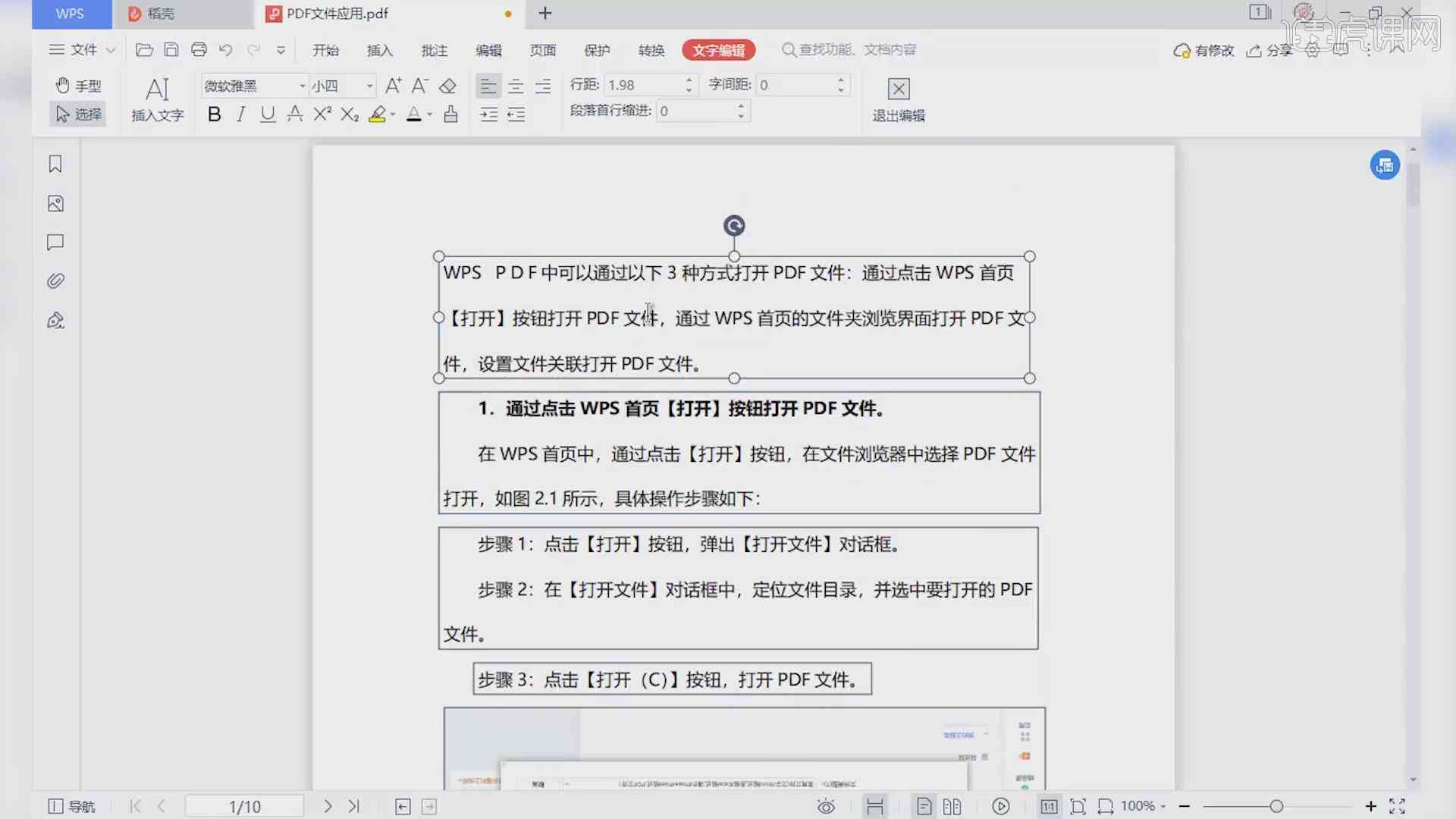
Task: Open the thumbnail panel in sidebar
Action: [x=55, y=203]
